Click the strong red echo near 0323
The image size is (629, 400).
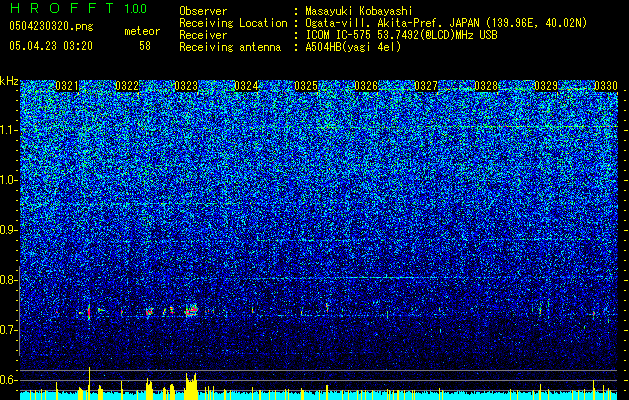(192, 310)
